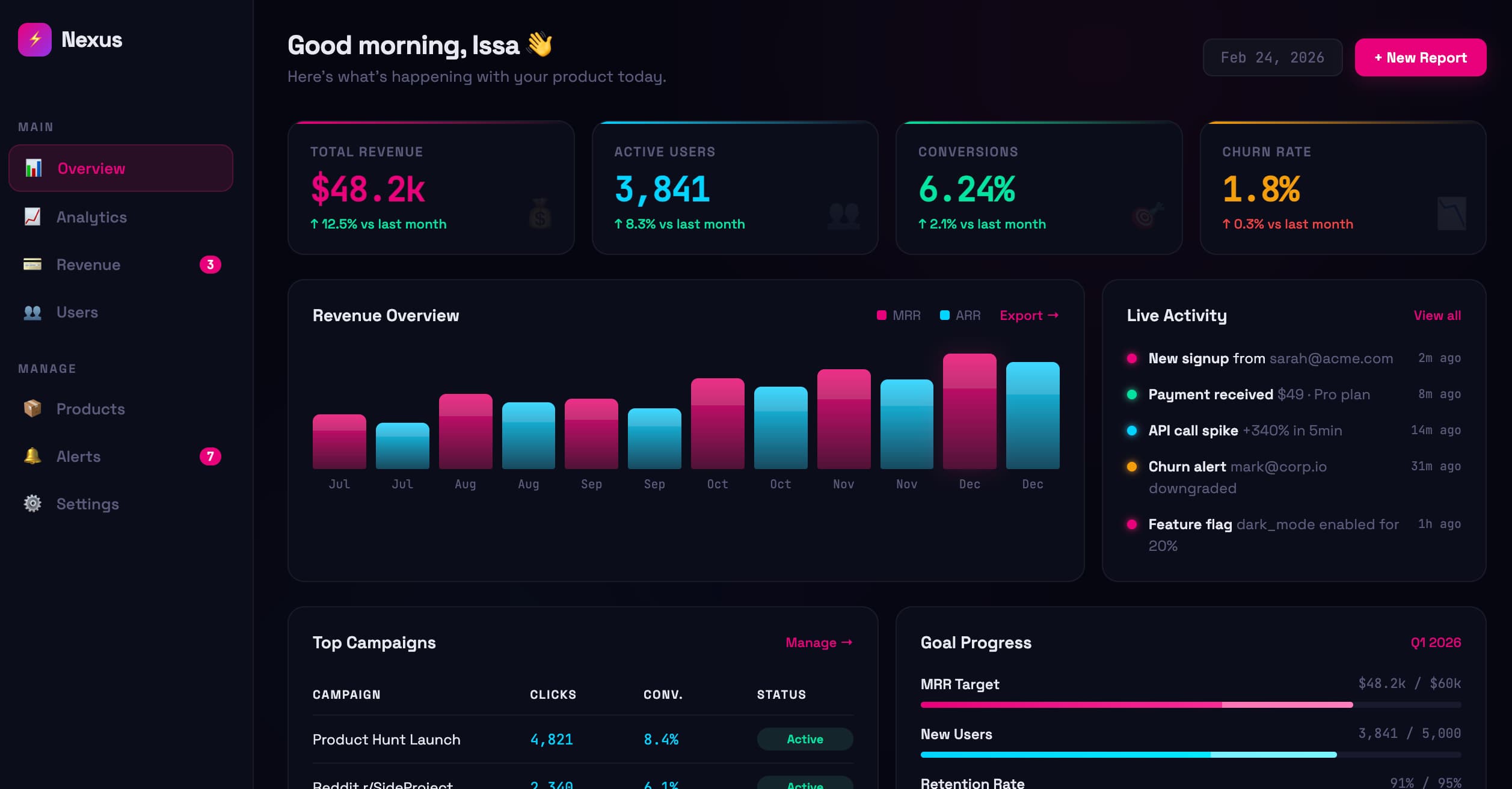Click the MRR Target progress bar
Screen dimensions: 1512x789
(1190, 705)
